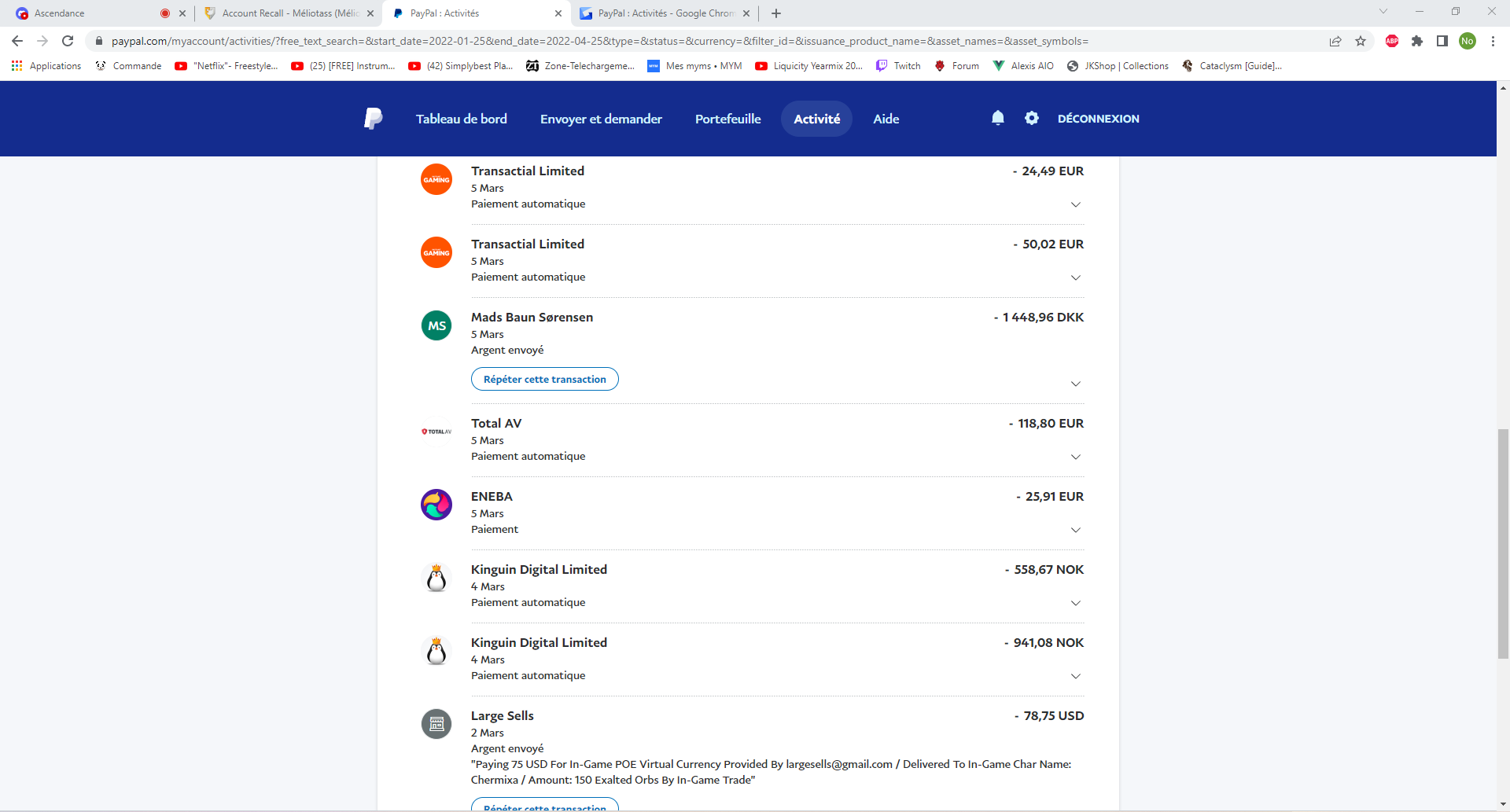Click the -1 448,96 DKK amount

(x=1038, y=318)
